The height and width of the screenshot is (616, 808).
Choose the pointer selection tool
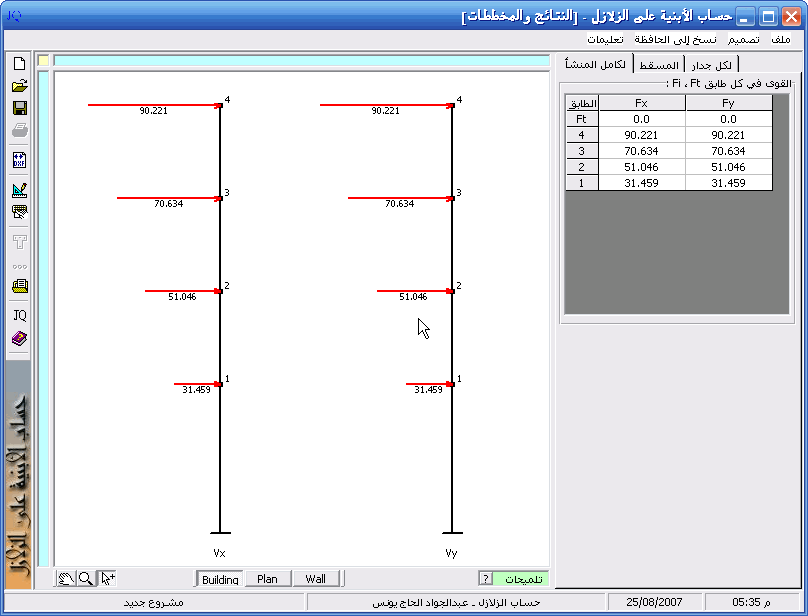click(108, 579)
